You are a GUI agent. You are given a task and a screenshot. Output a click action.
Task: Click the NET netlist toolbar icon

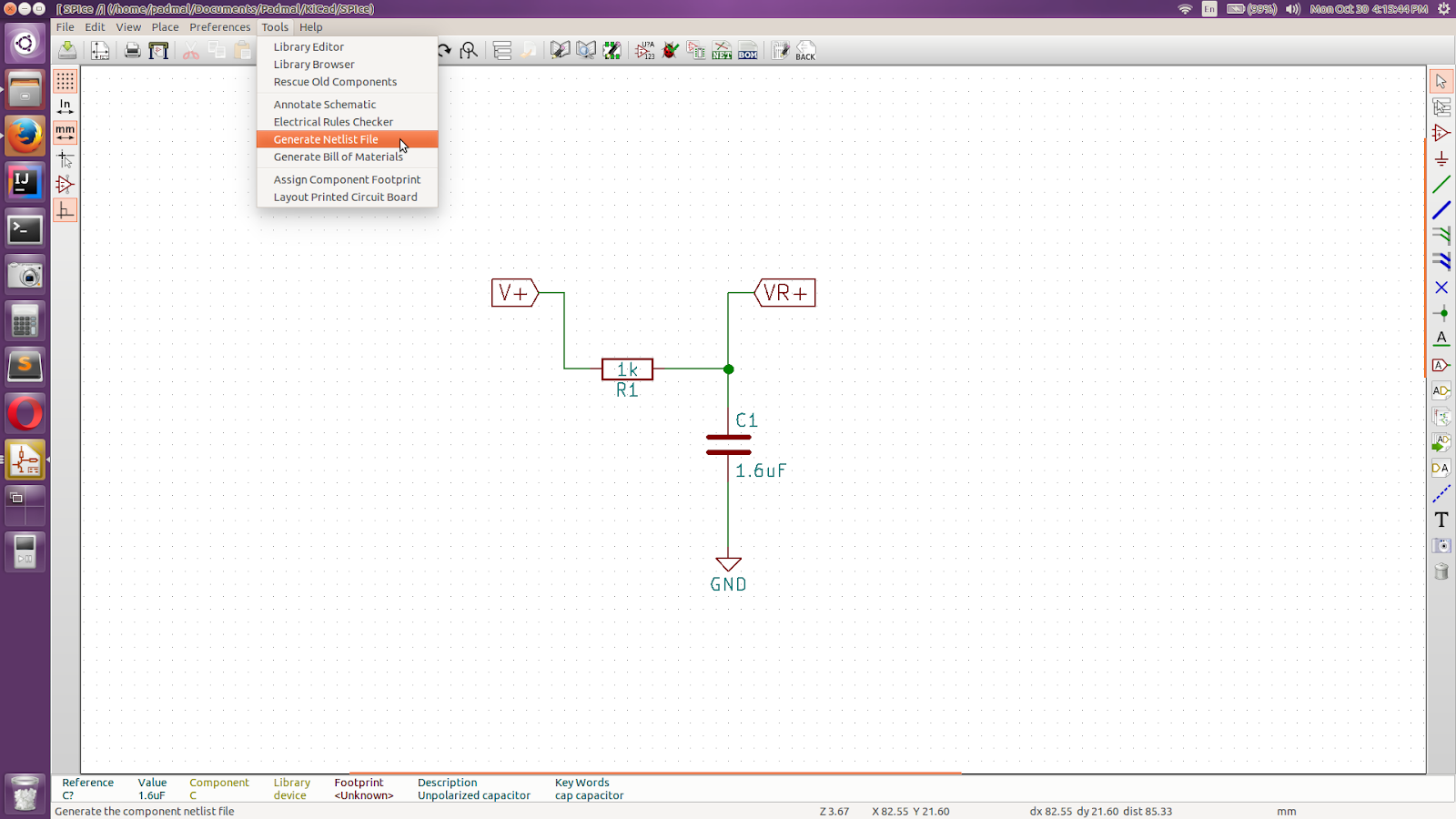click(x=722, y=50)
